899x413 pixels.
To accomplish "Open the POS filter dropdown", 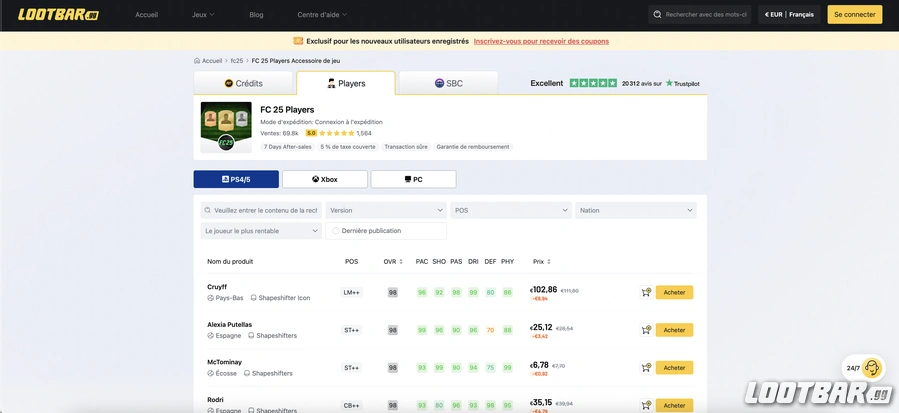I will 511,211.
